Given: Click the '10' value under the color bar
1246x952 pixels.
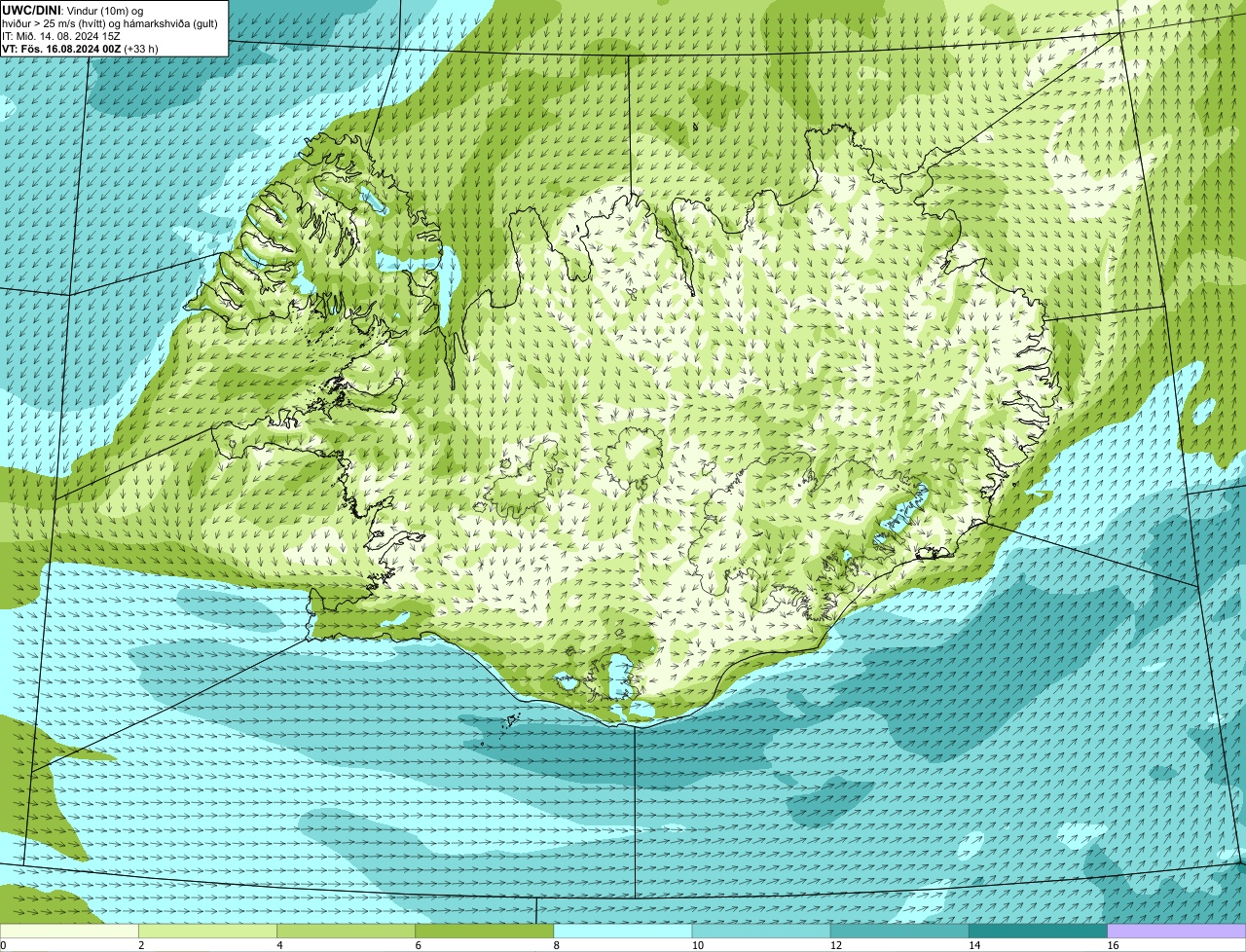Looking at the screenshot, I should click(698, 945).
